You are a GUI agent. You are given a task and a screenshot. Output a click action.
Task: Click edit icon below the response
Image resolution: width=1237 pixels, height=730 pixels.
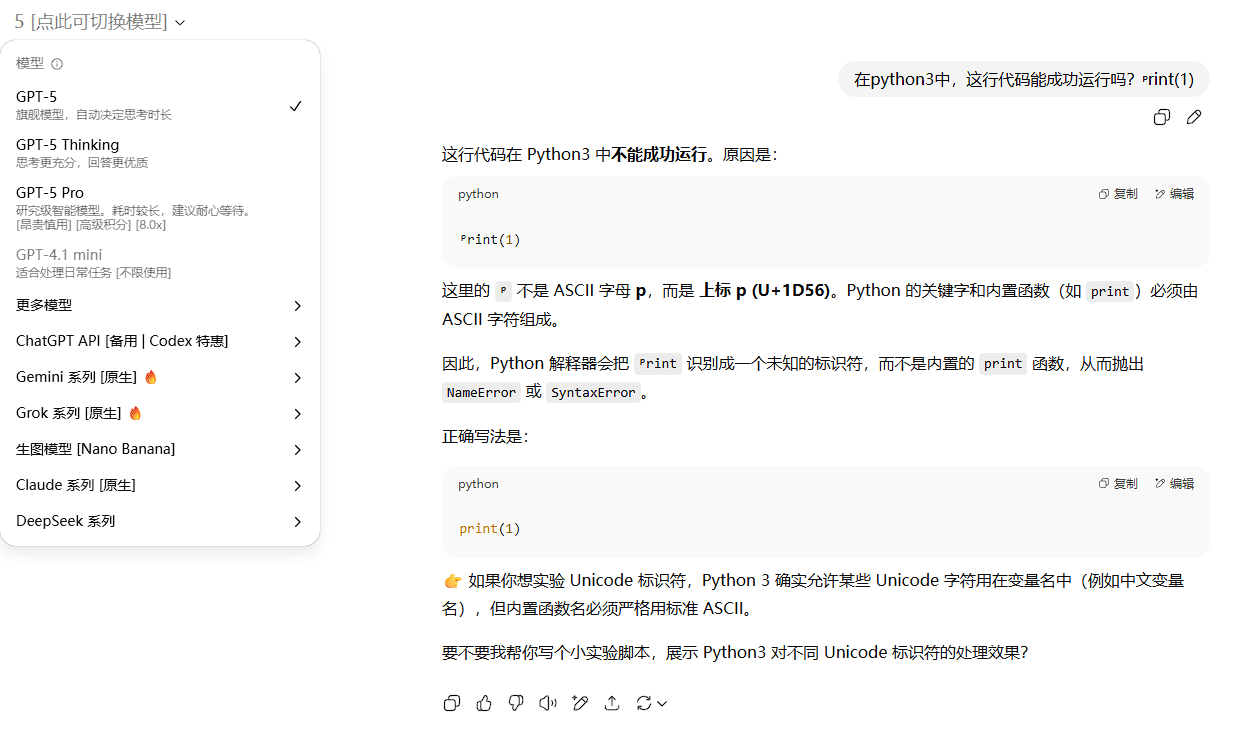click(x=580, y=703)
